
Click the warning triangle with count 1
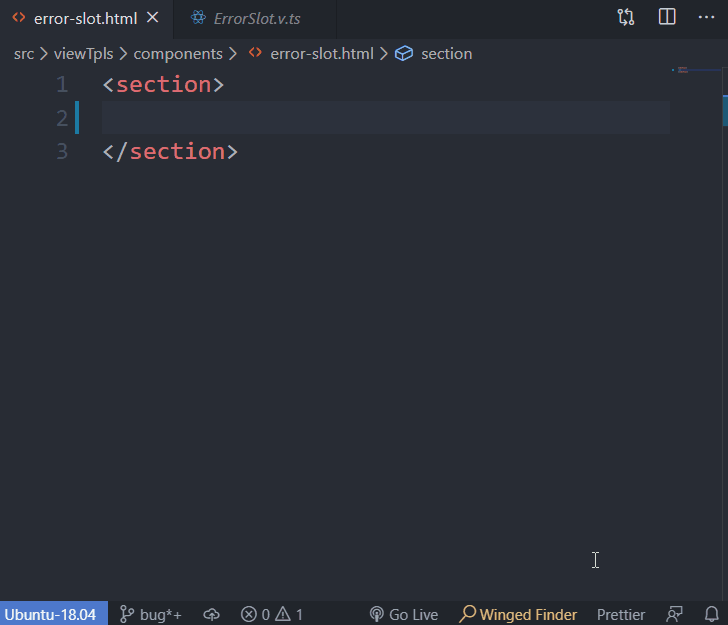[x=289, y=614]
